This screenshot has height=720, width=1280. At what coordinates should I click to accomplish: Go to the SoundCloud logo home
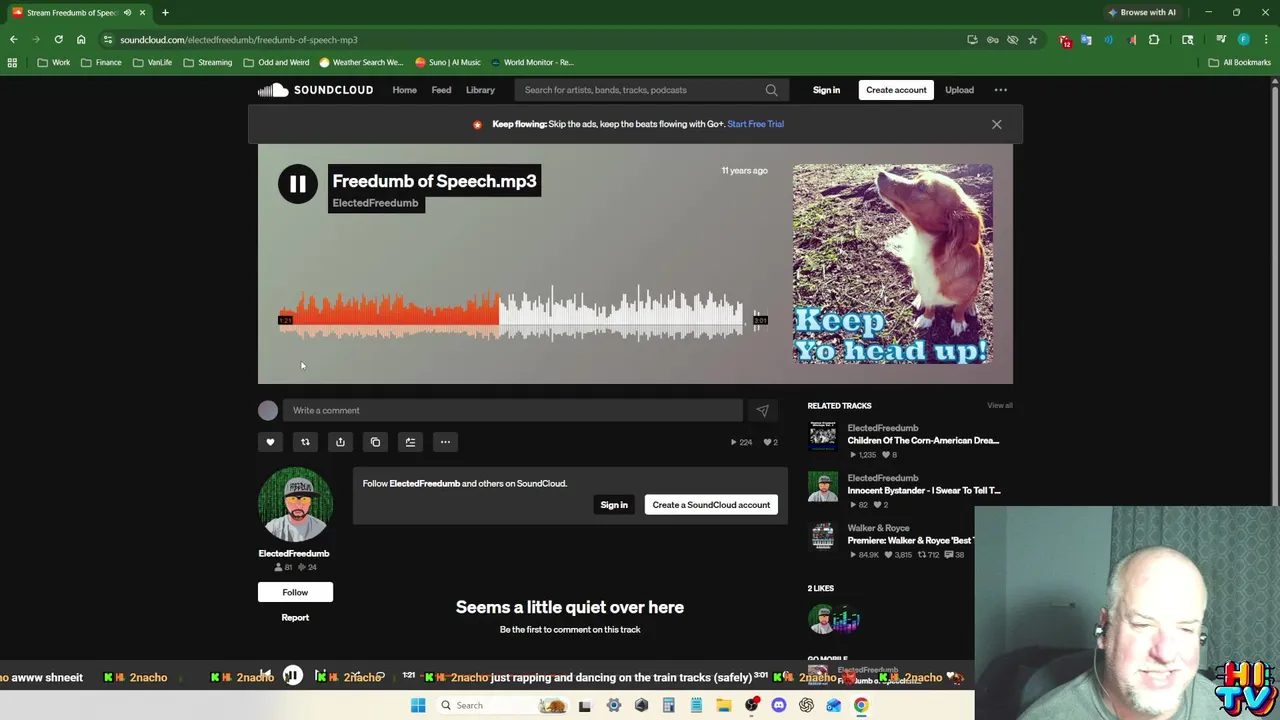tap(315, 90)
